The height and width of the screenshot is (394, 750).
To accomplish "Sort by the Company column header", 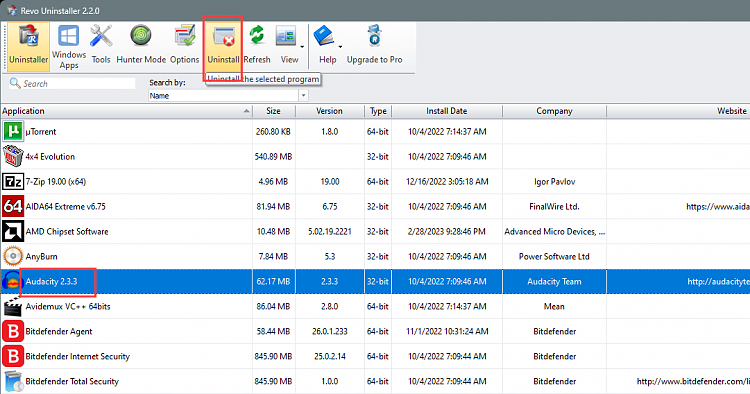I will click(x=554, y=111).
